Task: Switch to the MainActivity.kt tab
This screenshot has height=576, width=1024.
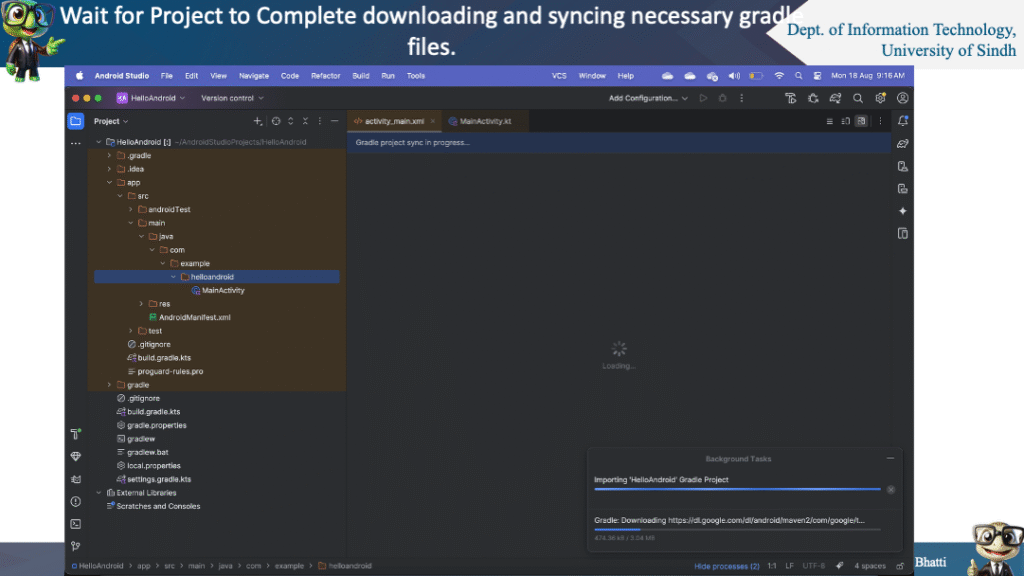Action: coord(481,121)
